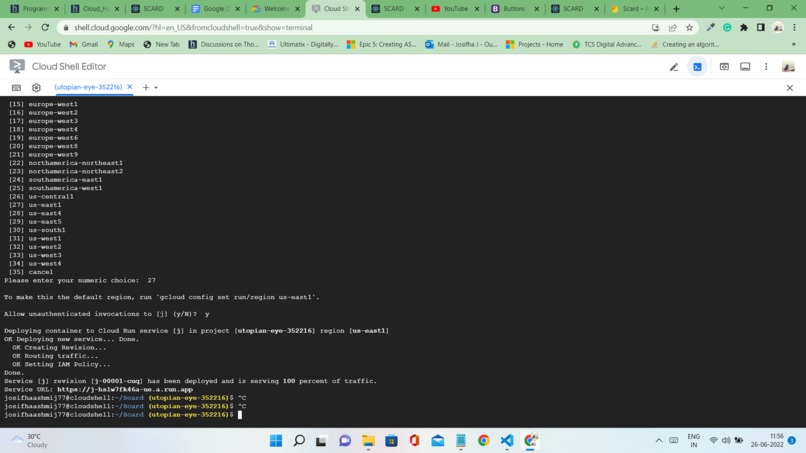This screenshot has height=453, width=806.
Task: Open the Gmail bookmark
Action: point(83,45)
